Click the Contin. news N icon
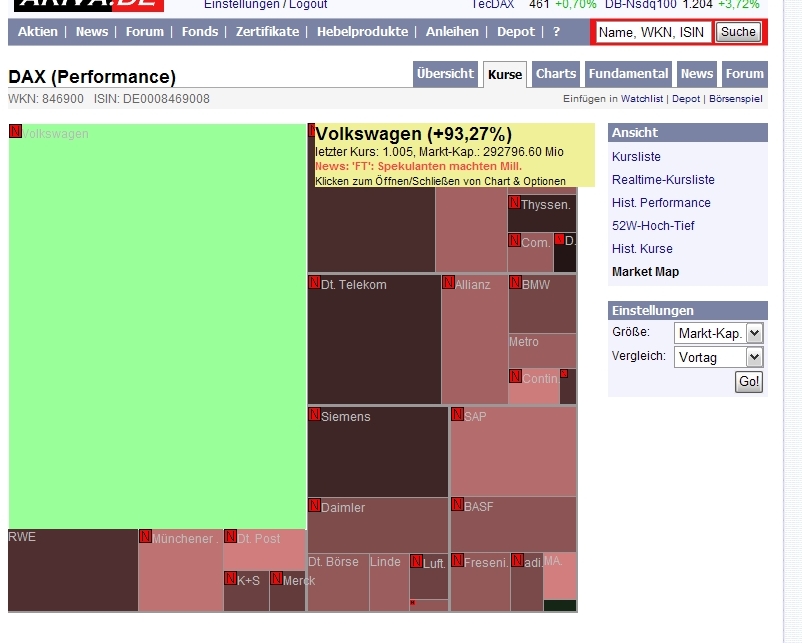This screenshot has height=643, width=802. click(x=516, y=376)
